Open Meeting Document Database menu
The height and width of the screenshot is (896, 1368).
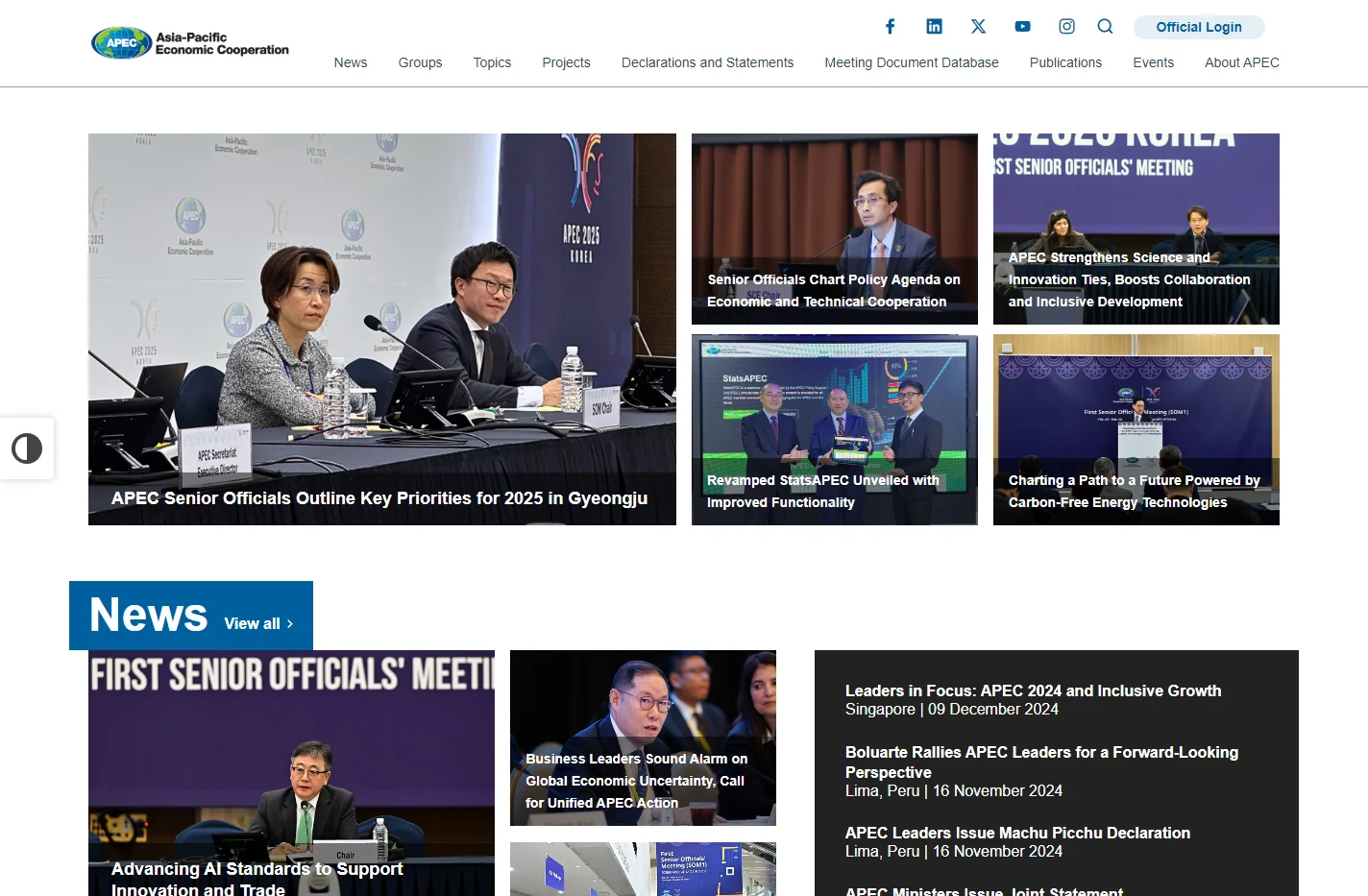912,62
